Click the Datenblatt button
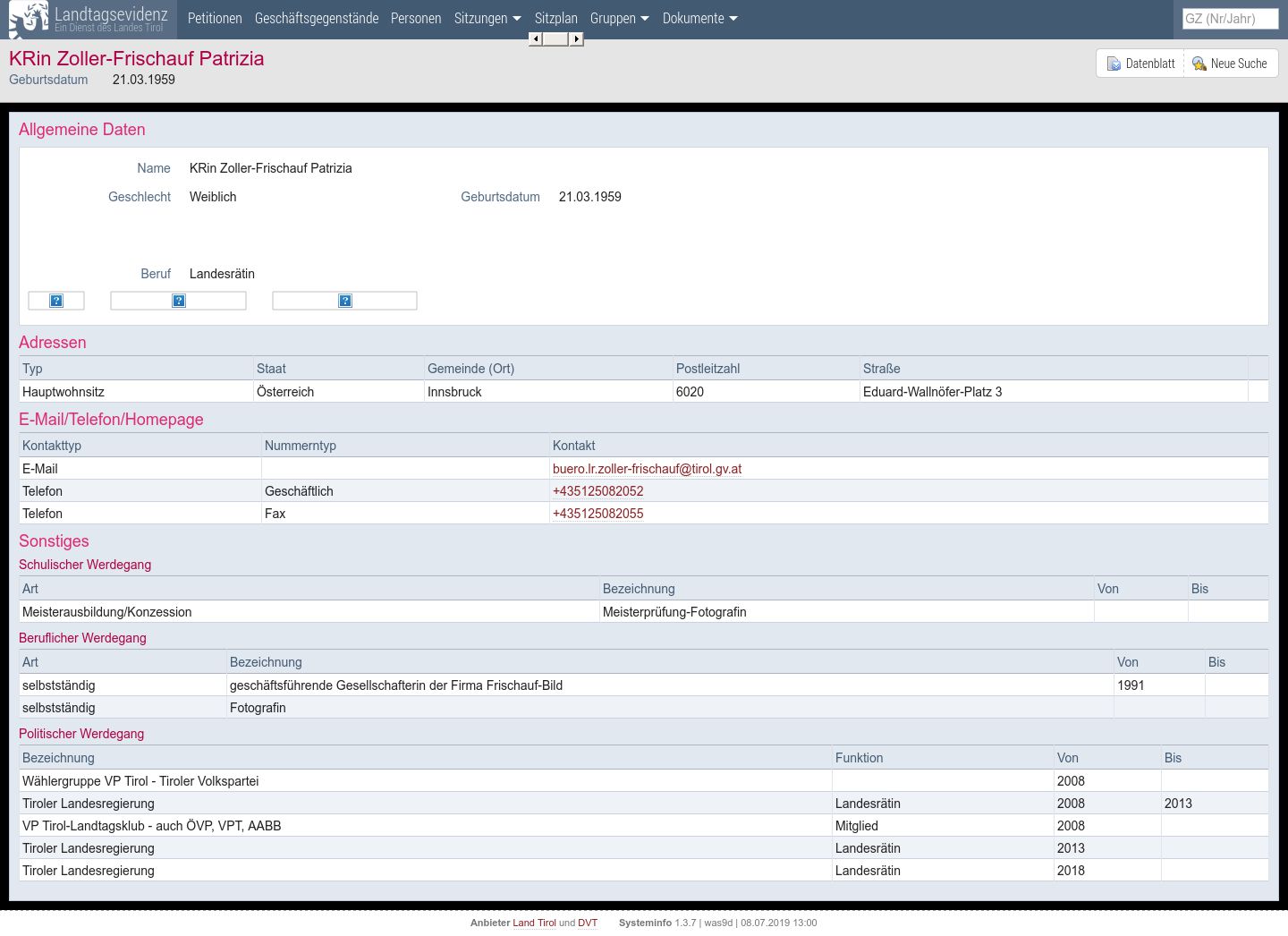Screen dimensions: 1288x936 tap(1140, 64)
